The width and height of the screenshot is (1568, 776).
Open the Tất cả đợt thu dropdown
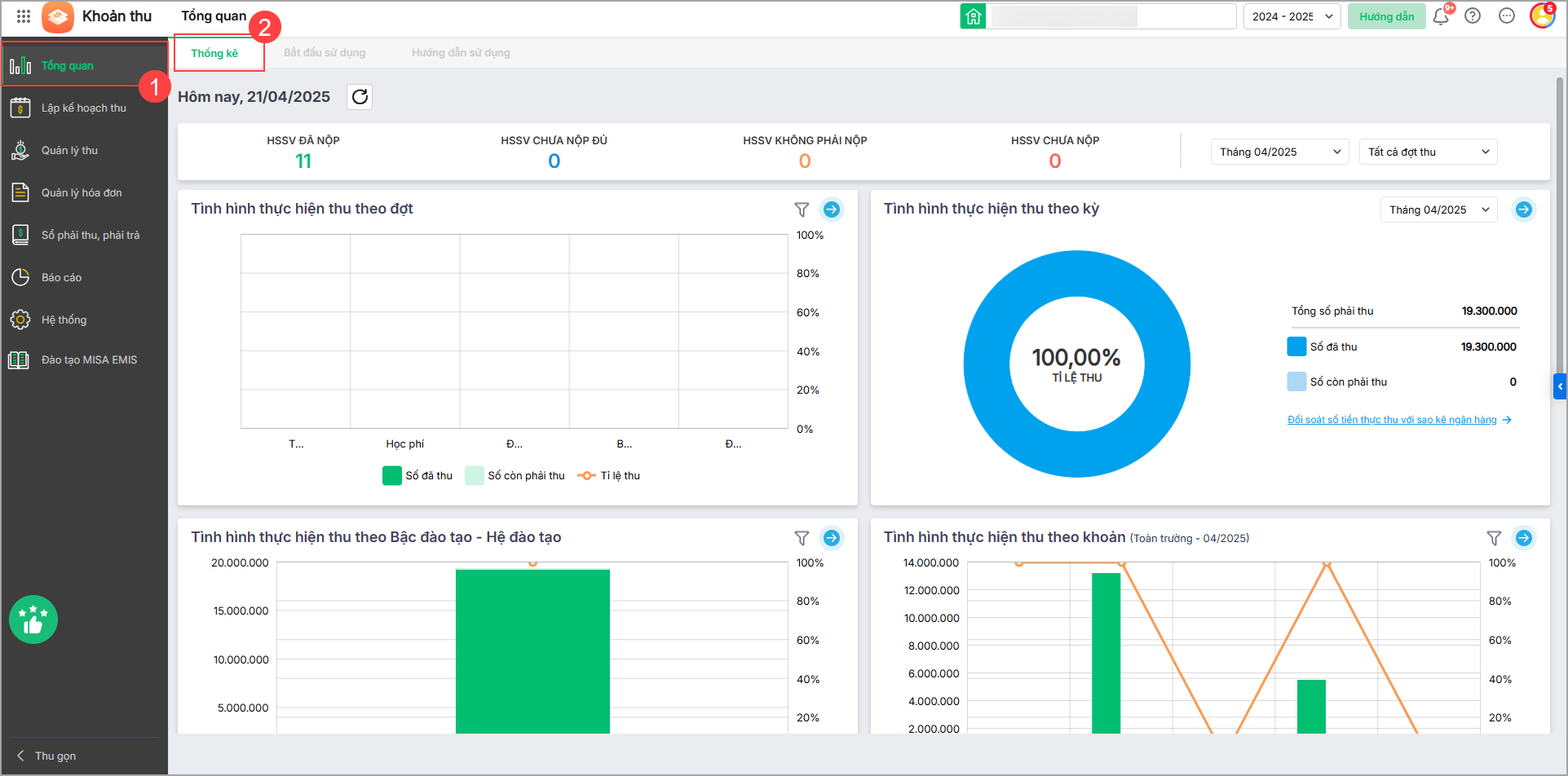(x=1428, y=152)
